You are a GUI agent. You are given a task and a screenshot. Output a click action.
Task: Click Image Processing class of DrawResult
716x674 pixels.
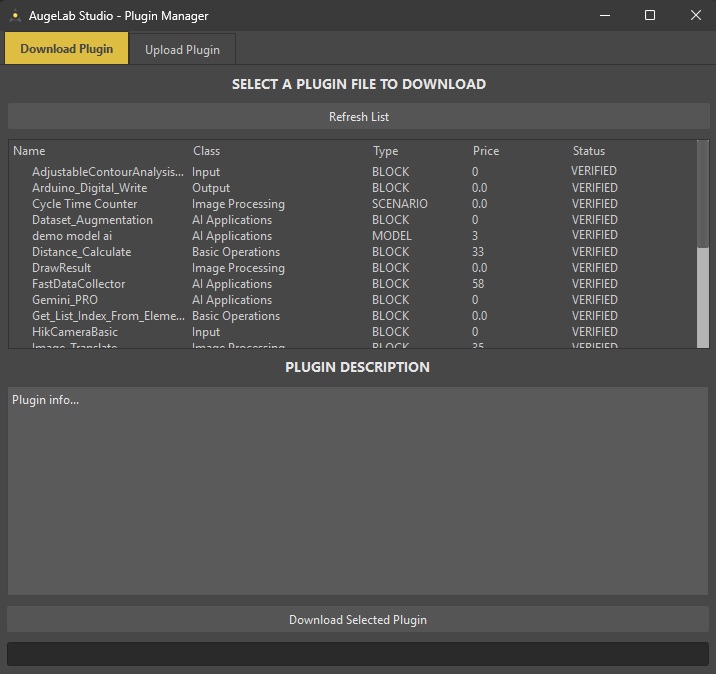238,268
